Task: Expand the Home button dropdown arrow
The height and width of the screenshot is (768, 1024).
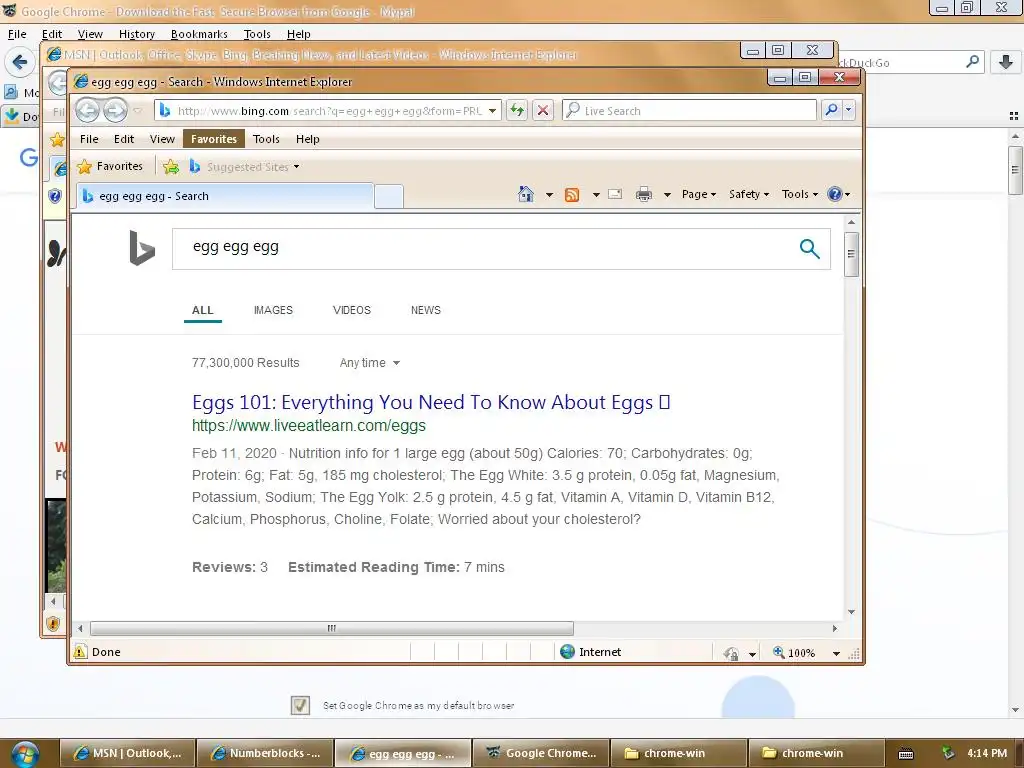Action: 549,195
